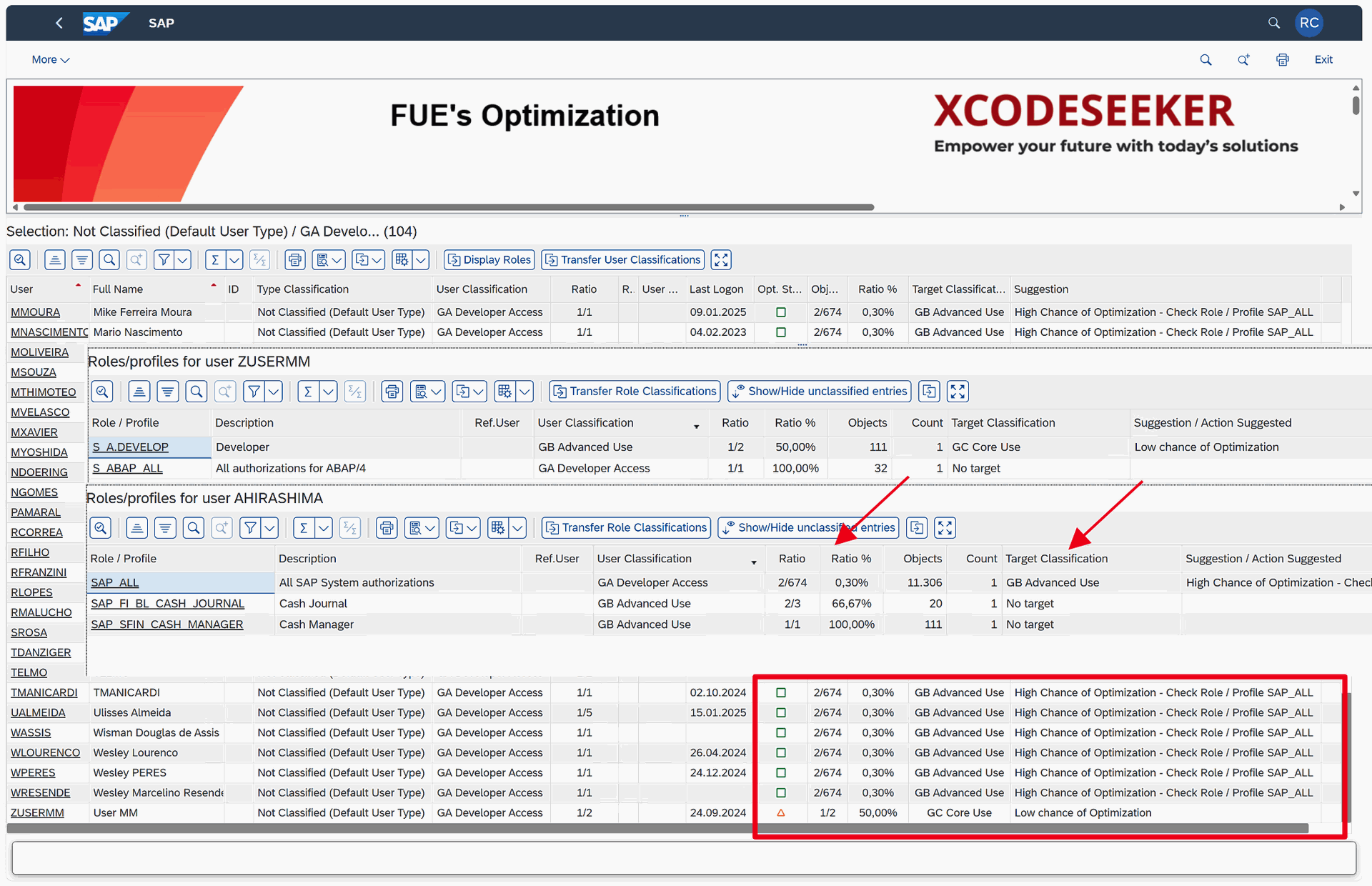This screenshot has height=886, width=1372.
Task: Open user link TMANICARDI
Action: (44, 693)
